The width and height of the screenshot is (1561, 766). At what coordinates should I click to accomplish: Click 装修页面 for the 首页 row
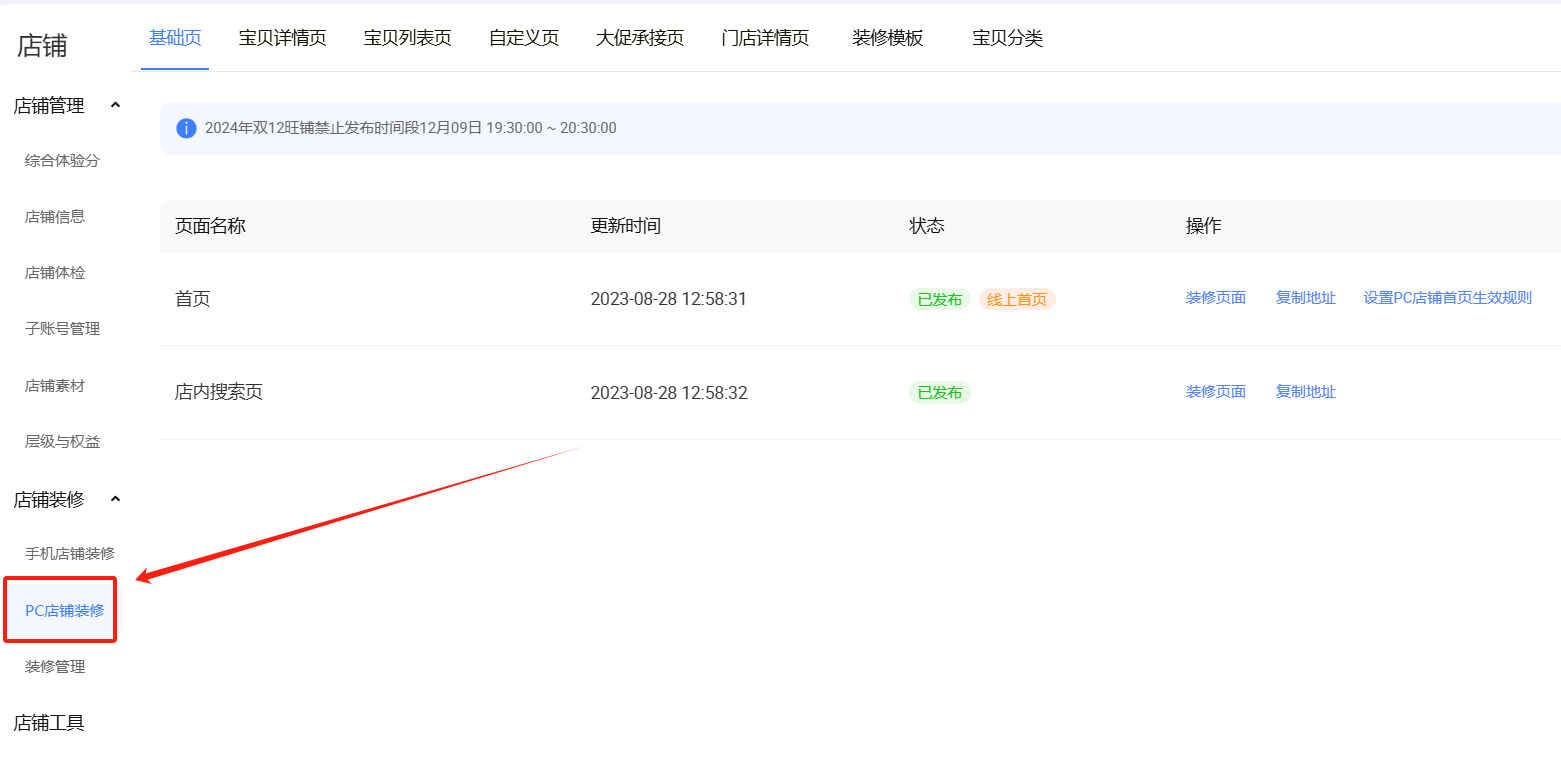pos(1216,298)
